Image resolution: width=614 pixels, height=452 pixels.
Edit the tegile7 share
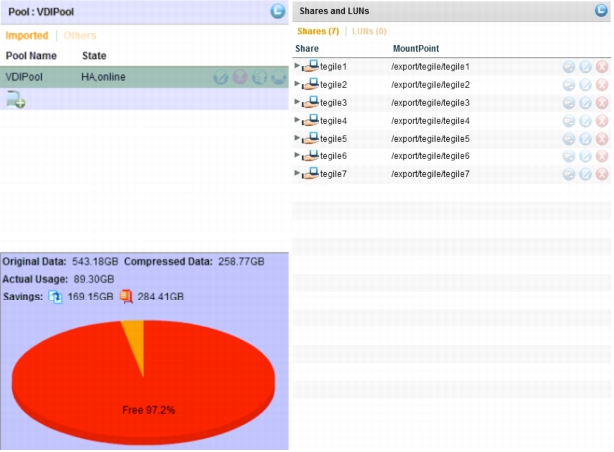[x=585, y=174]
